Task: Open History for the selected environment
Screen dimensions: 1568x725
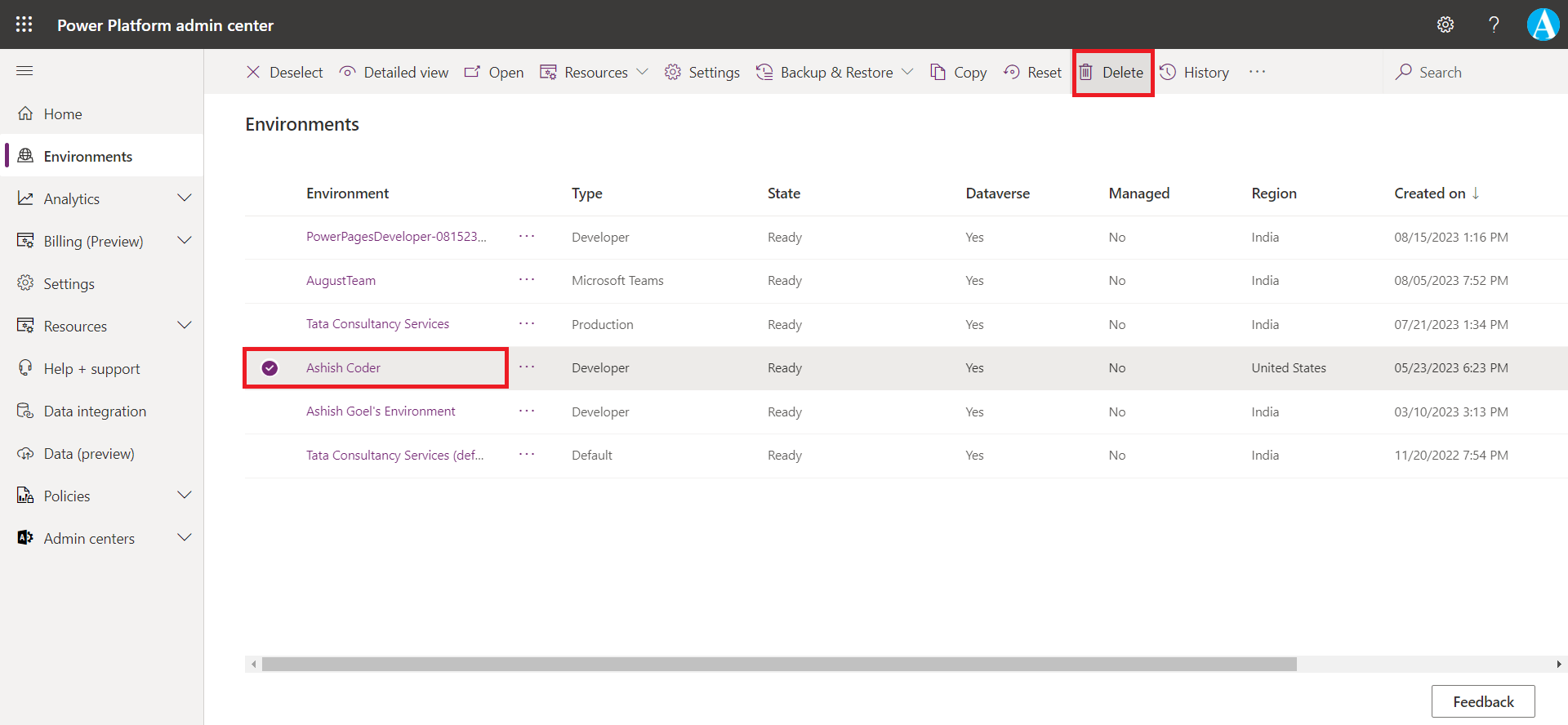Action: tap(1195, 73)
